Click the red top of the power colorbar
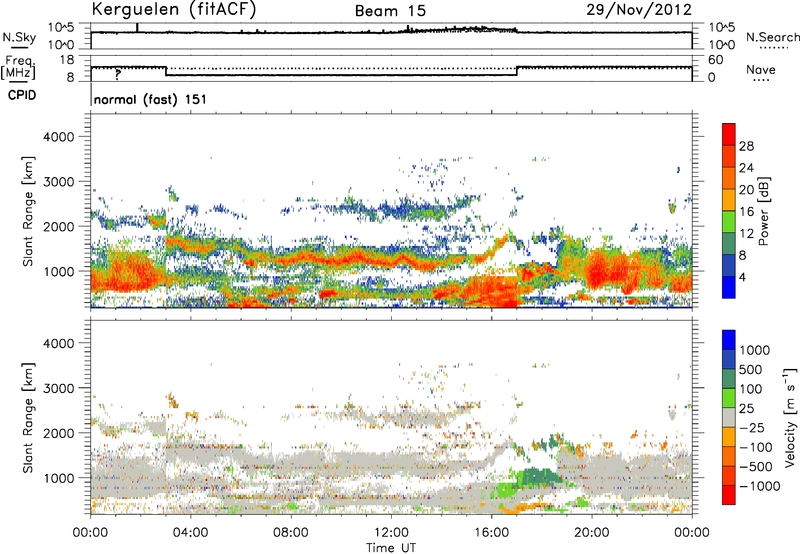This screenshot has height=554, width=800. click(729, 134)
